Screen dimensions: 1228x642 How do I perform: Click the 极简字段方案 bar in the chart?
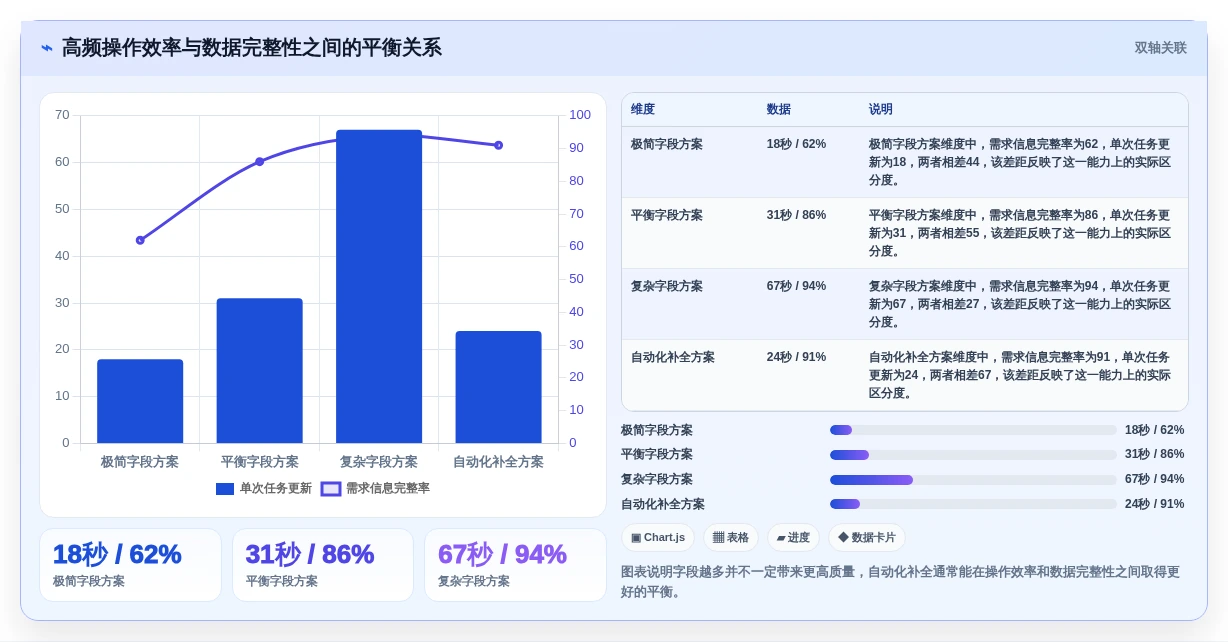click(x=140, y=401)
